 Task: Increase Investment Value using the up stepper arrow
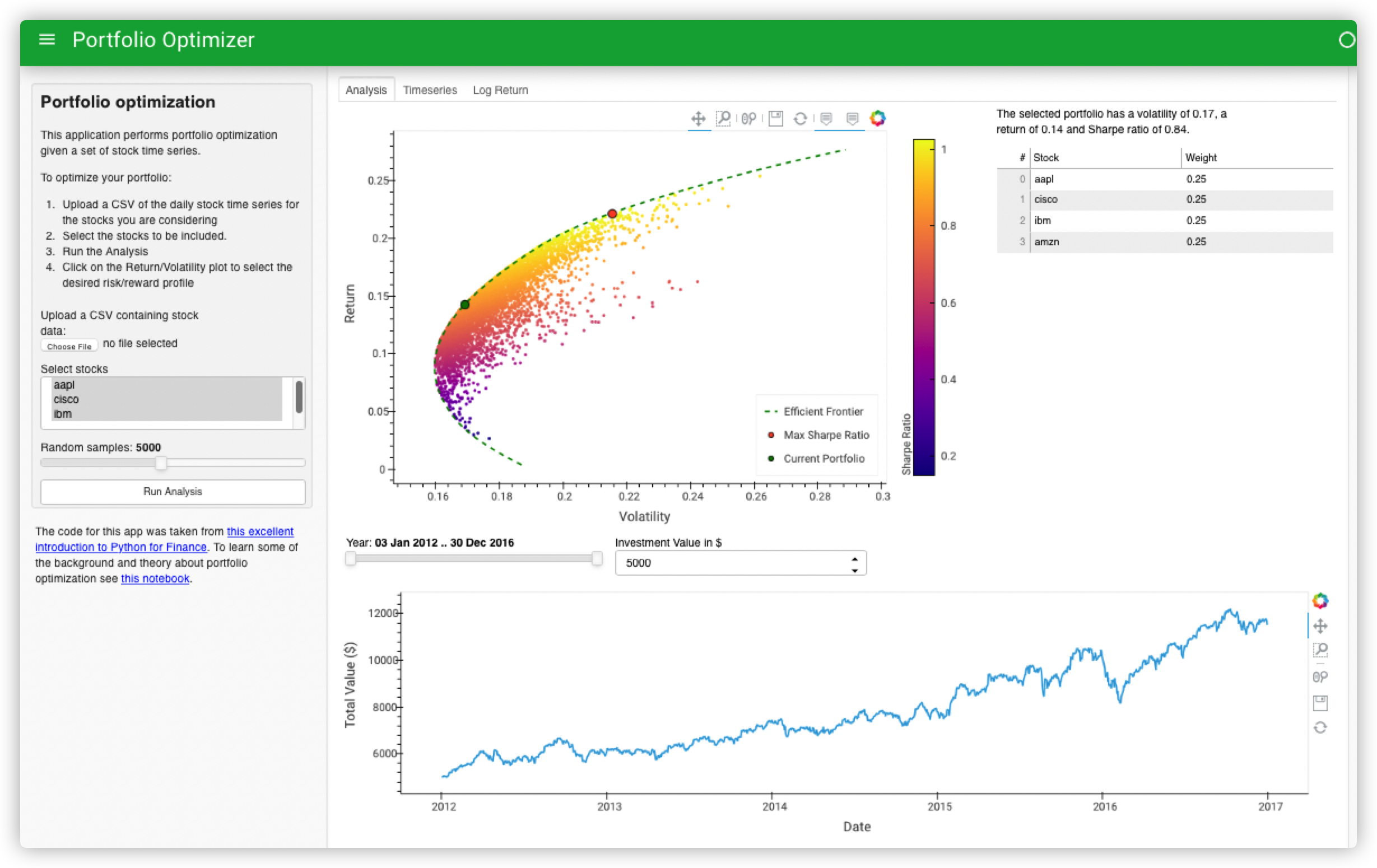(854, 559)
